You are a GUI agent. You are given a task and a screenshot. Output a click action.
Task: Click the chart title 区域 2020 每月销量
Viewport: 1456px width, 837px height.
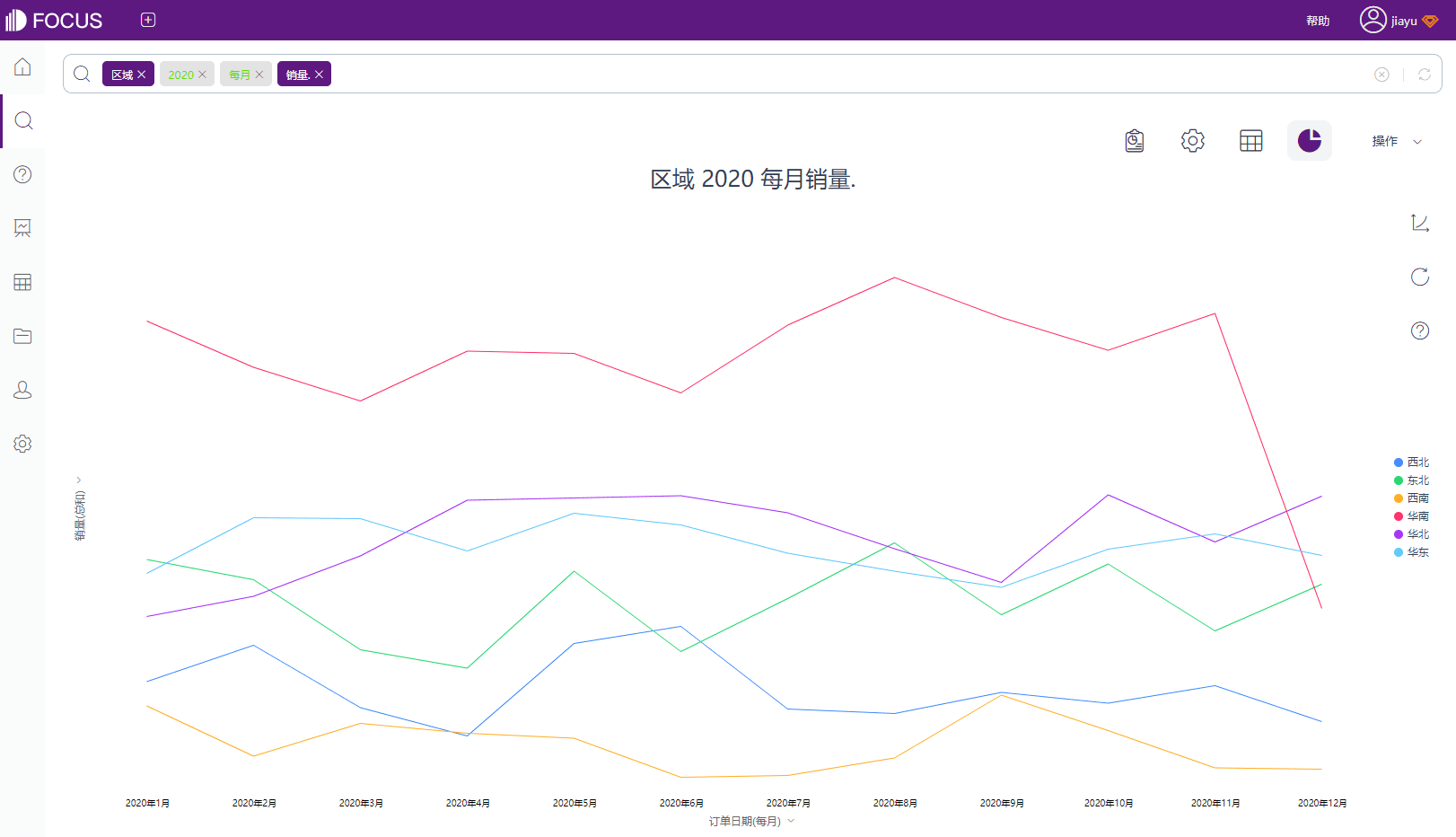[752, 179]
